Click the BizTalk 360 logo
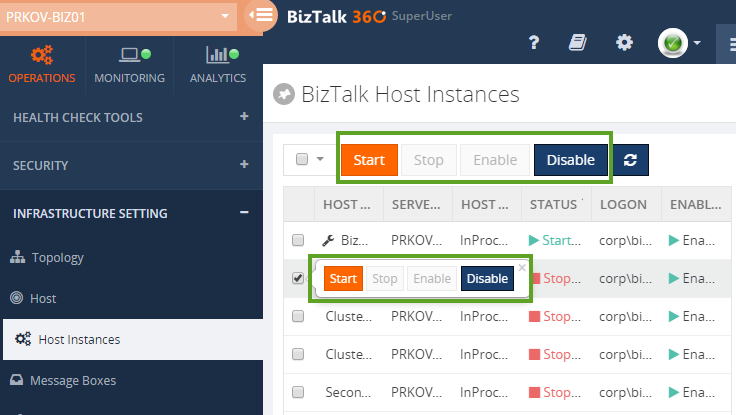The height and width of the screenshot is (415, 736). pyautogui.click(x=336, y=16)
